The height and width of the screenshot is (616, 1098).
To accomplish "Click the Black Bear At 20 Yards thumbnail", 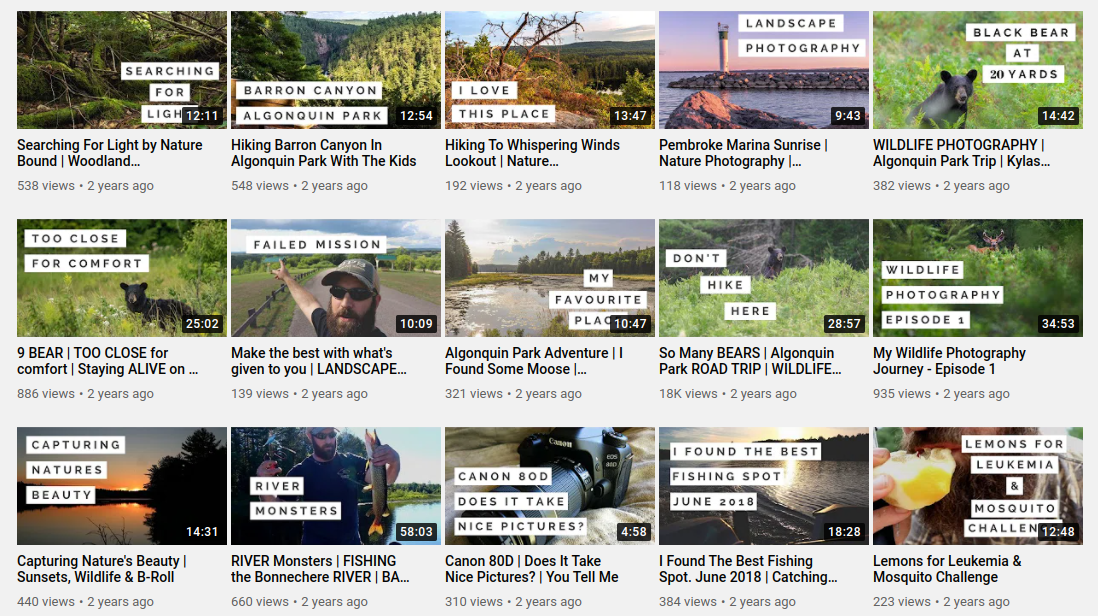I will pyautogui.click(x=978, y=70).
